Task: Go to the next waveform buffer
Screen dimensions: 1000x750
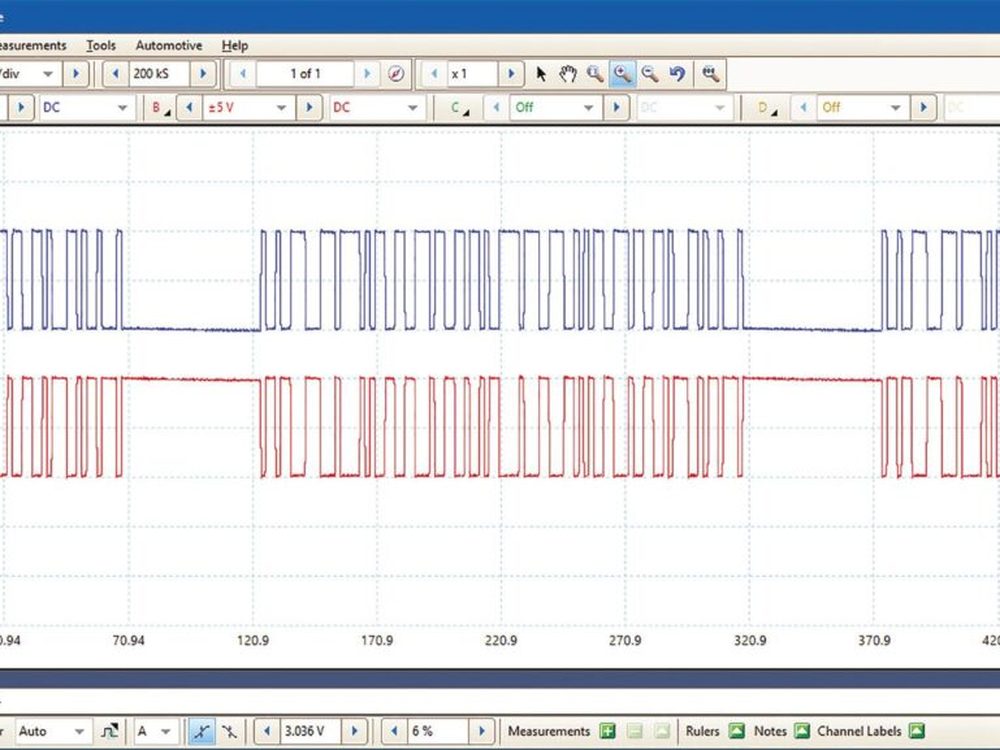Action: click(x=367, y=74)
